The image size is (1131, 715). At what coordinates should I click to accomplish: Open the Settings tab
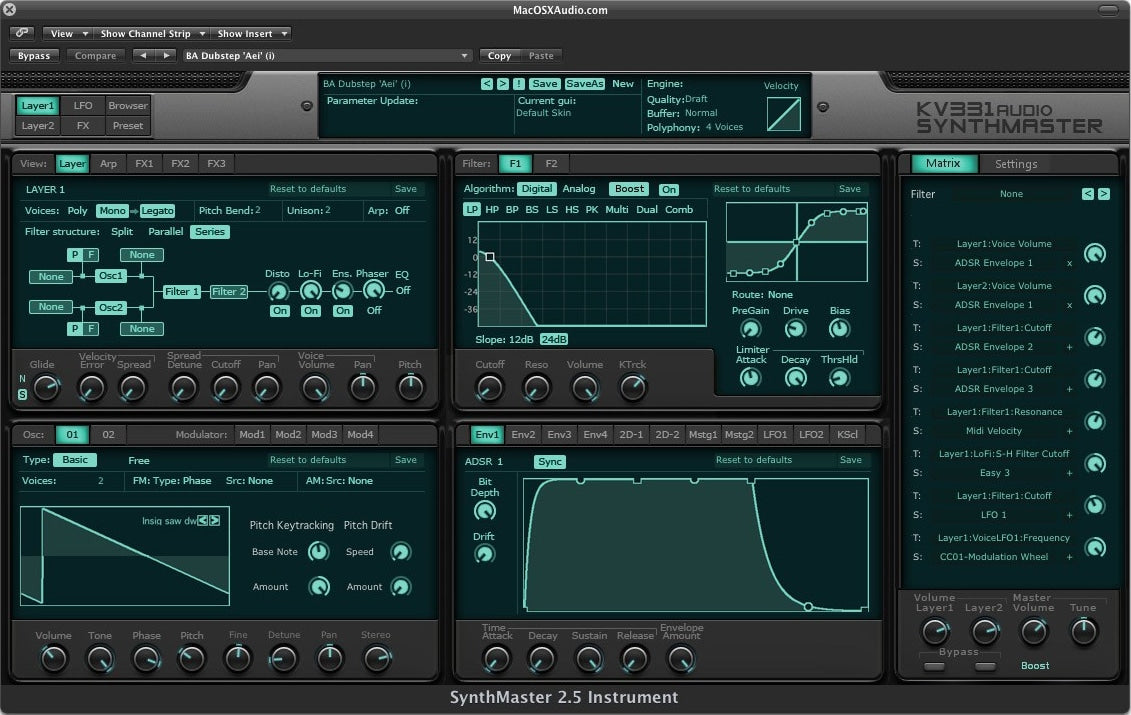click(1015, 164)
